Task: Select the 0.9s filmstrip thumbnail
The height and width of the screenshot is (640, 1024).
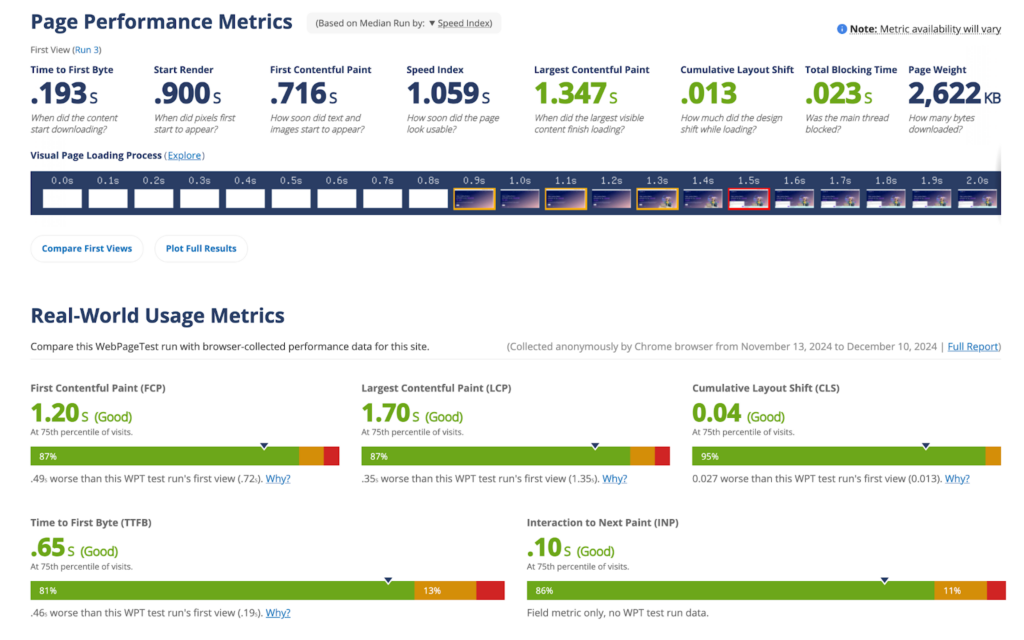Action: pos(474,198)
